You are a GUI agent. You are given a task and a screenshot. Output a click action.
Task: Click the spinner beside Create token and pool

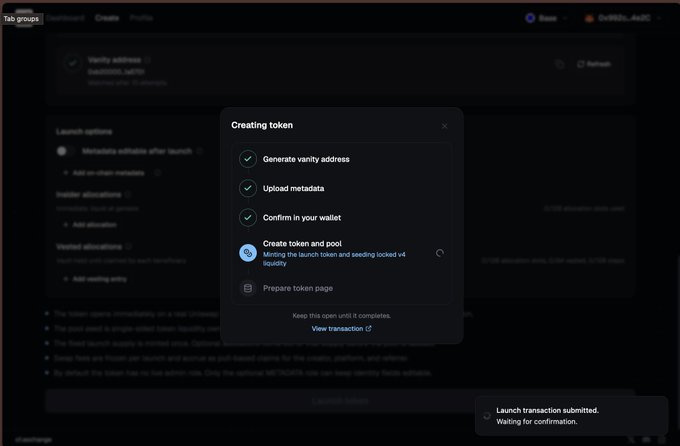tap(440, 253)
